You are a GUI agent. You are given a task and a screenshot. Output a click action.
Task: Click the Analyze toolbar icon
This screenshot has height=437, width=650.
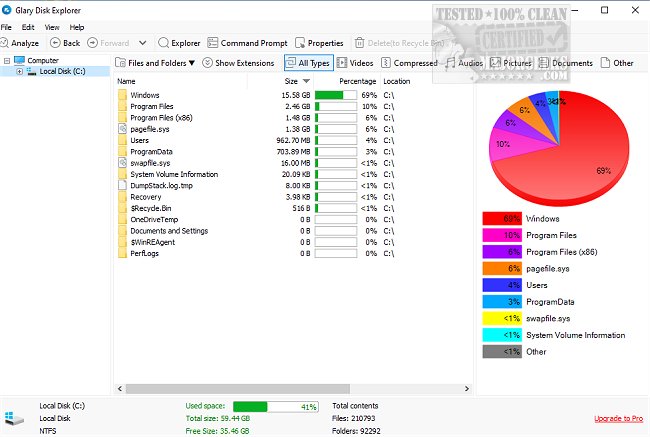click(4, 43)
